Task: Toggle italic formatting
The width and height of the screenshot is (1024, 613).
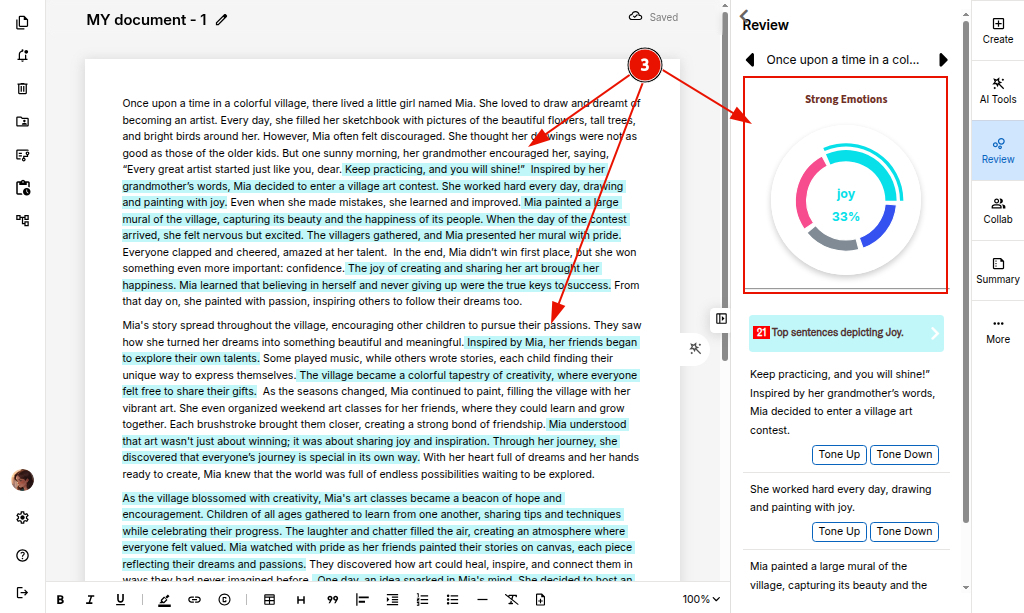Action: pos(90,600)
